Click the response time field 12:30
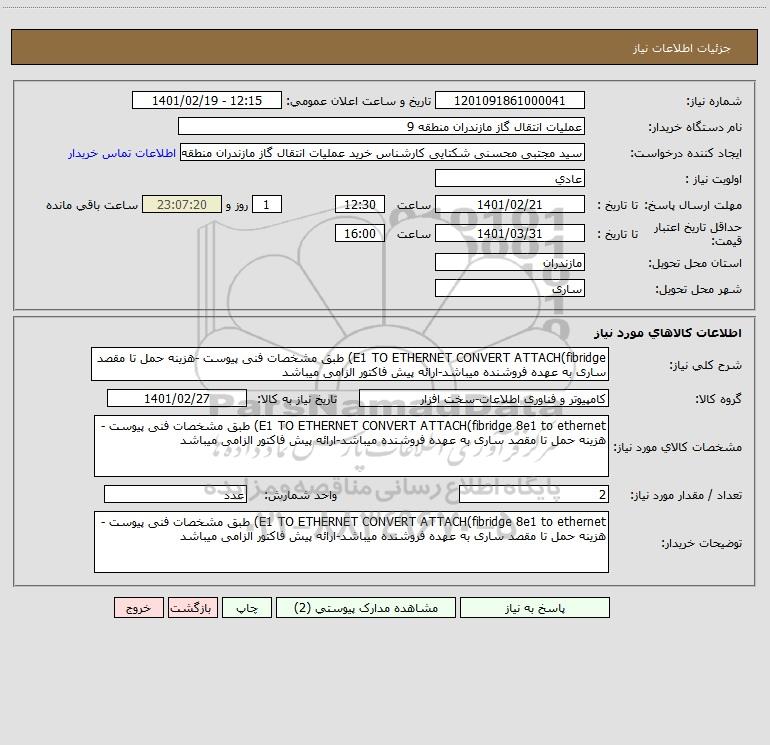The width and height of the screenshot is (770, 745). (x=359, y=204)
